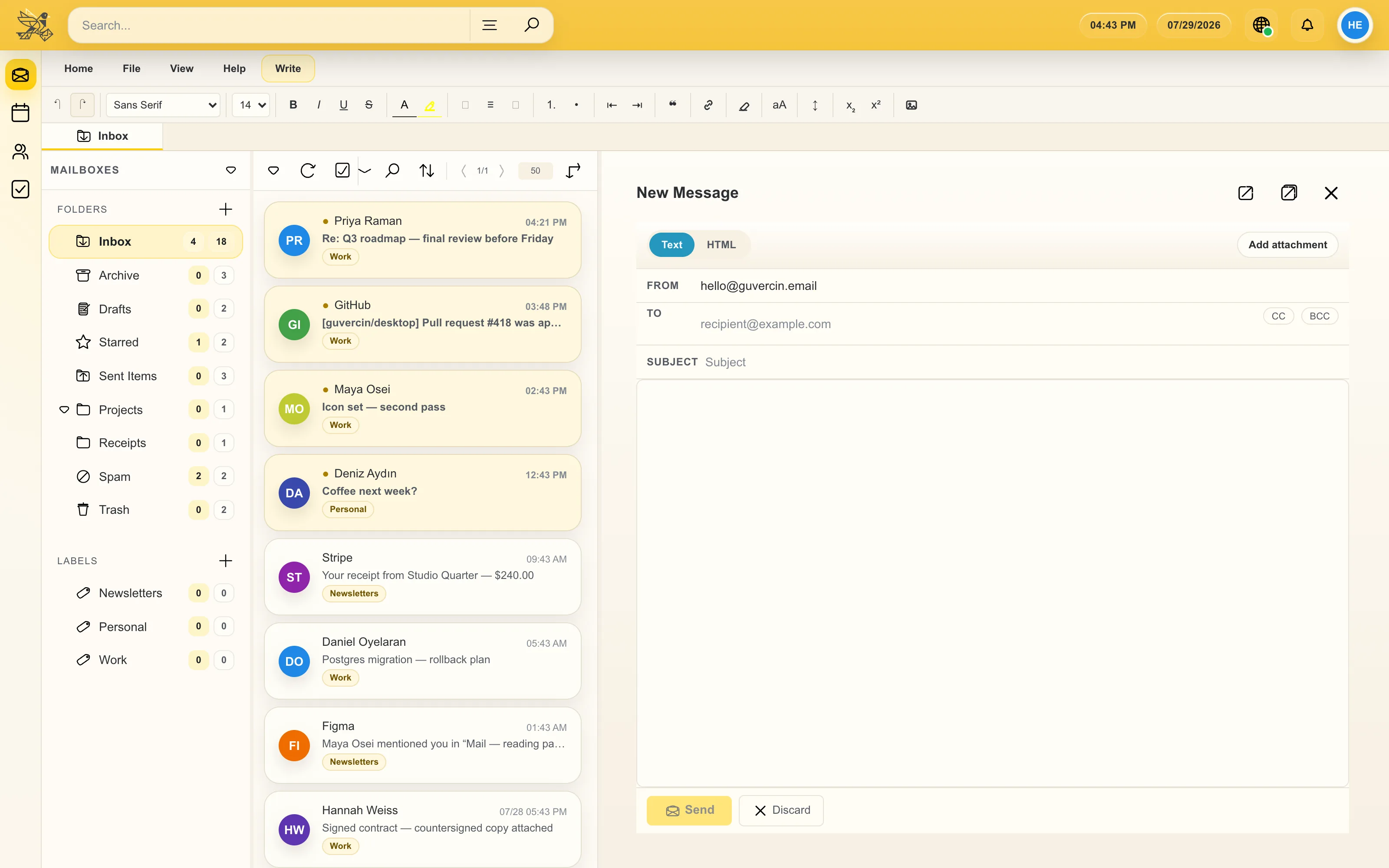Image resolution: width=1389 pixels, height=868 pixels.
Task: Sort messages with the up-down arrows icon
Action: [426, 171]
